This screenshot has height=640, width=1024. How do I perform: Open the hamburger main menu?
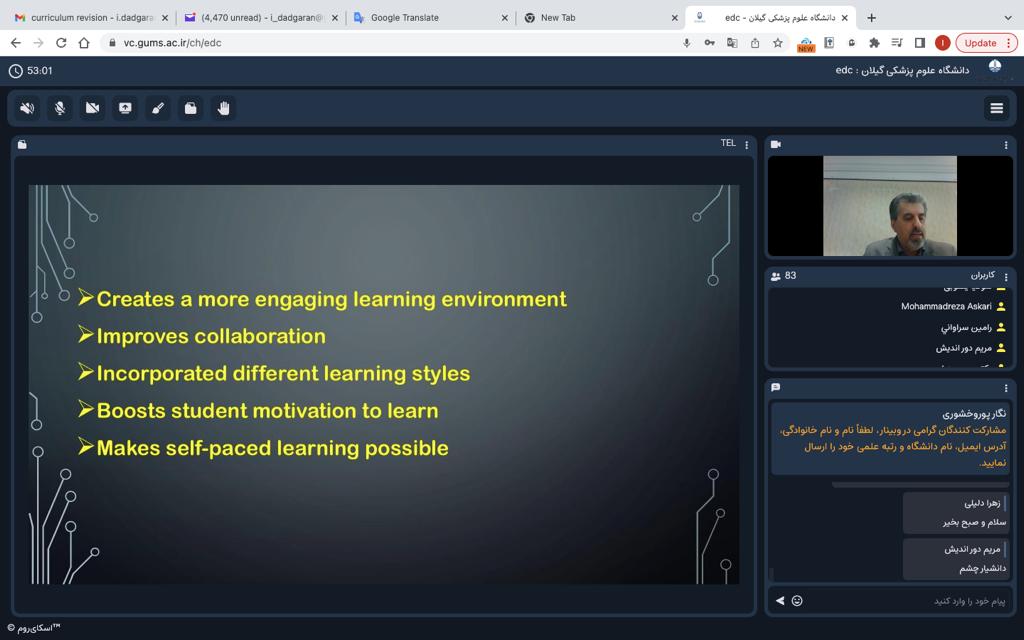(996, 108)
